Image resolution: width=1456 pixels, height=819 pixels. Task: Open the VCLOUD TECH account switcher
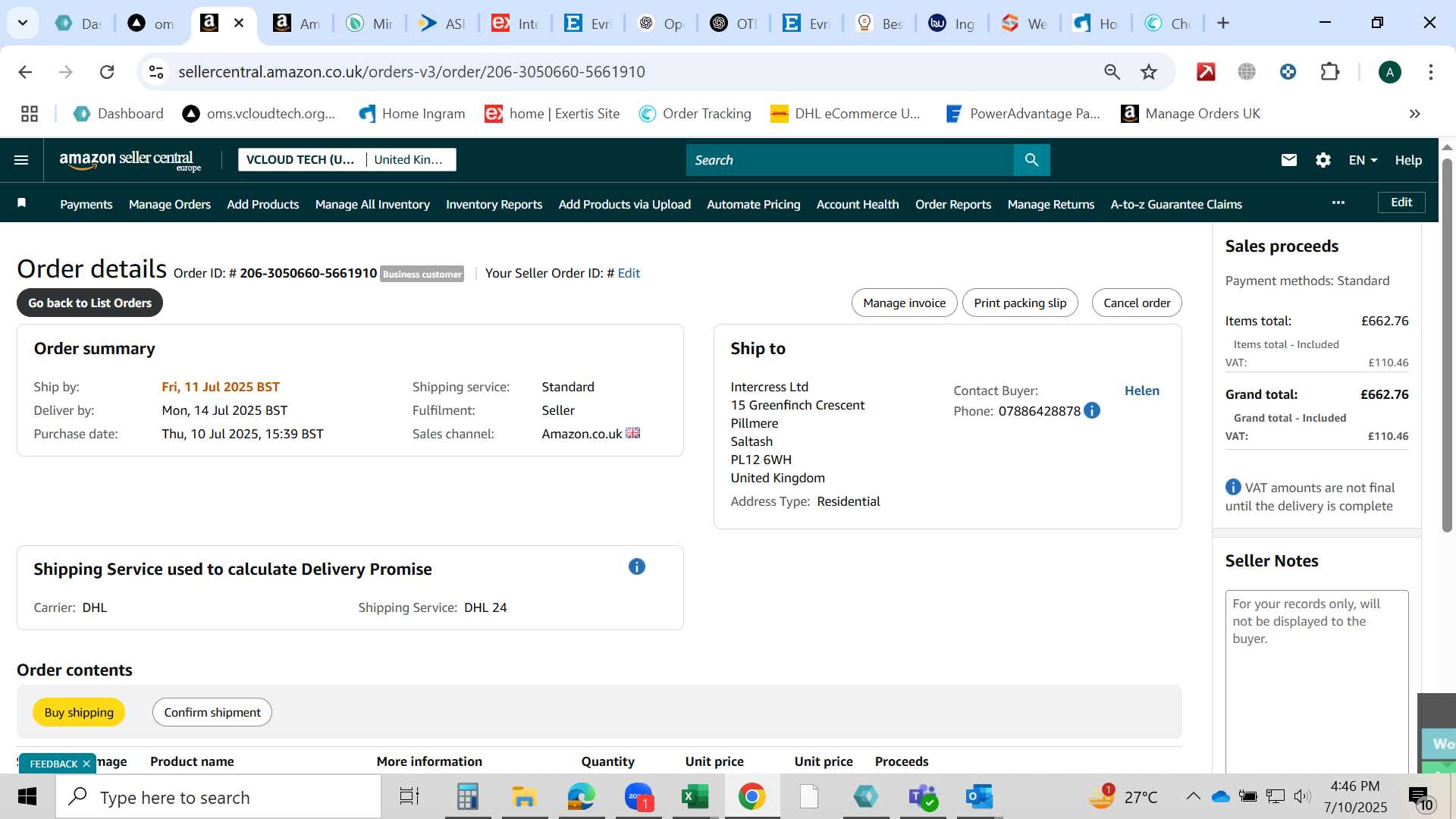click(301, 159)
